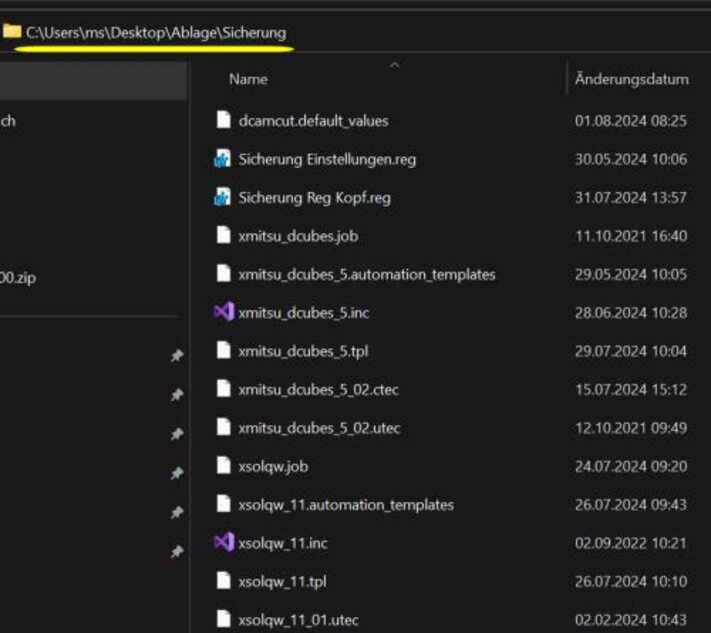Click the last pin icon in the sidebar
Screen dimensions: 711x633
pyautogui.click(x=177, y=551)
